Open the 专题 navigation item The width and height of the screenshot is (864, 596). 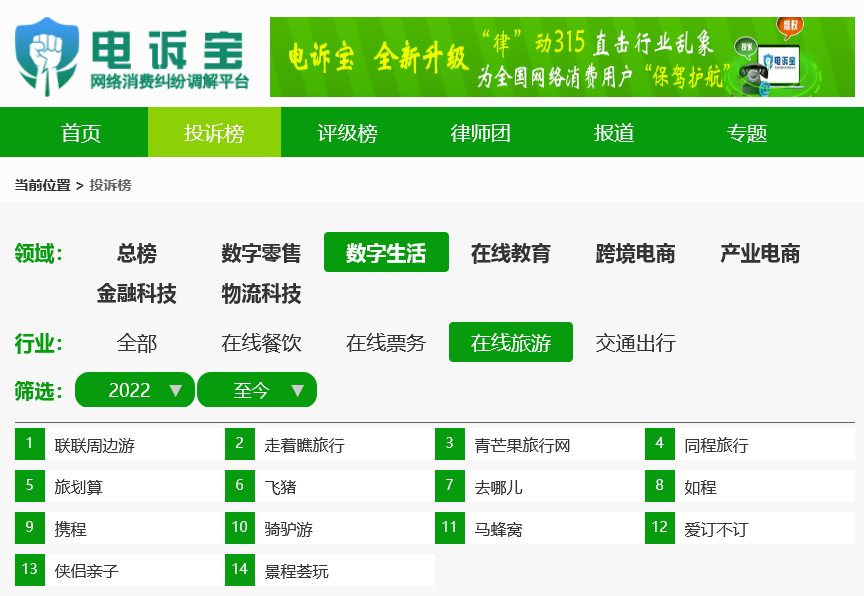[747, 133]
